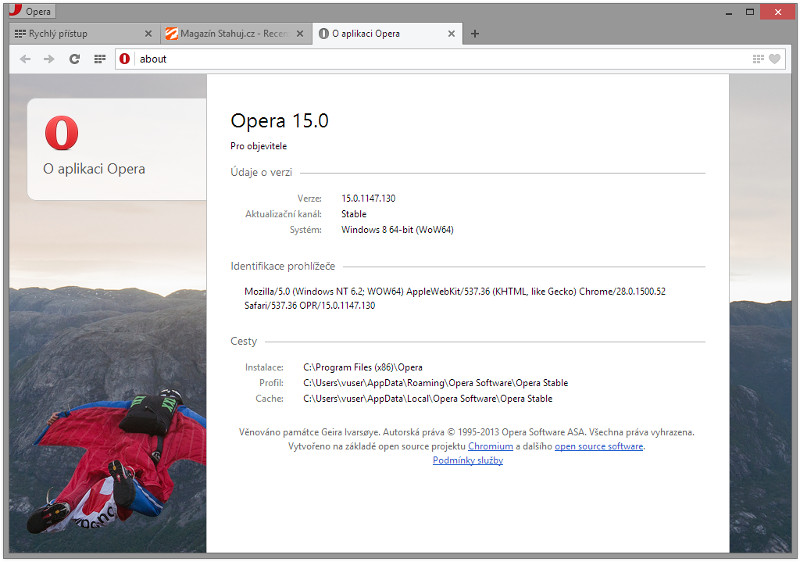This screenshot has height=562, width=800.
Task: Click the Opera 15.0 heading
Action: tap(280, 121)
